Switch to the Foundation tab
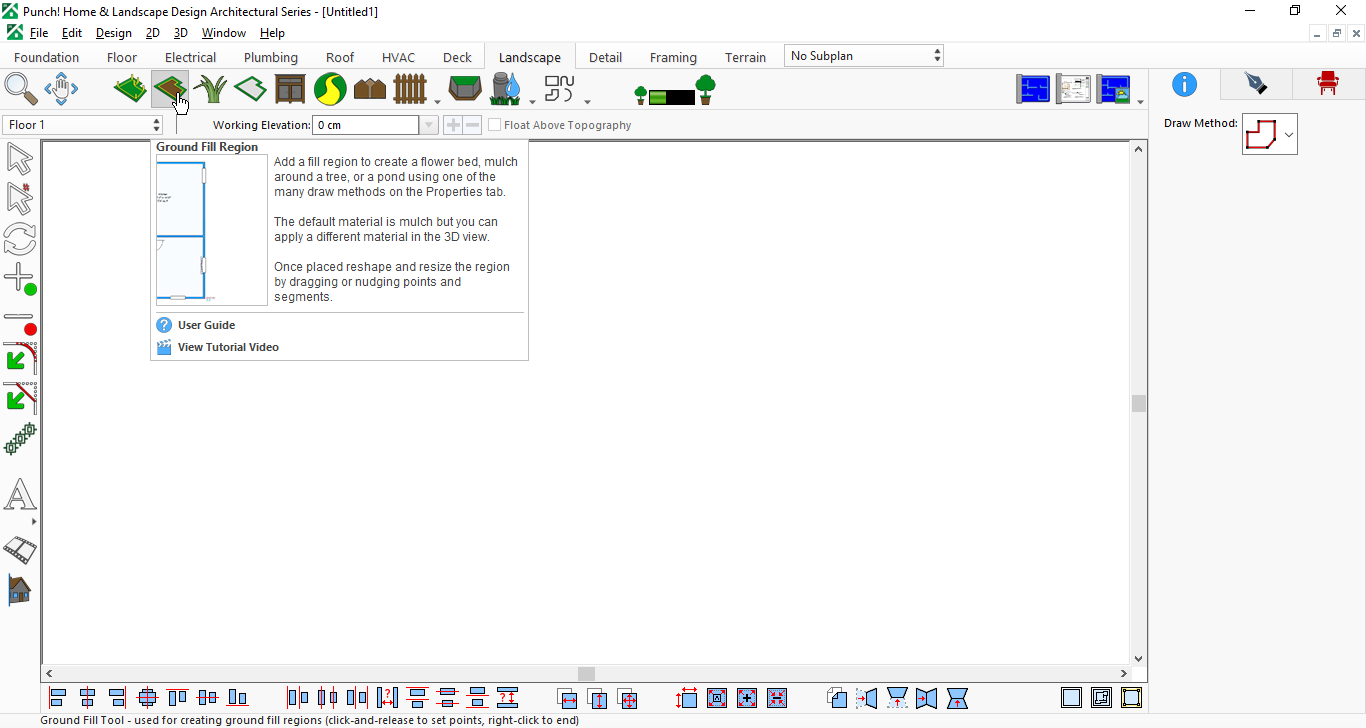 coord(47,57)
